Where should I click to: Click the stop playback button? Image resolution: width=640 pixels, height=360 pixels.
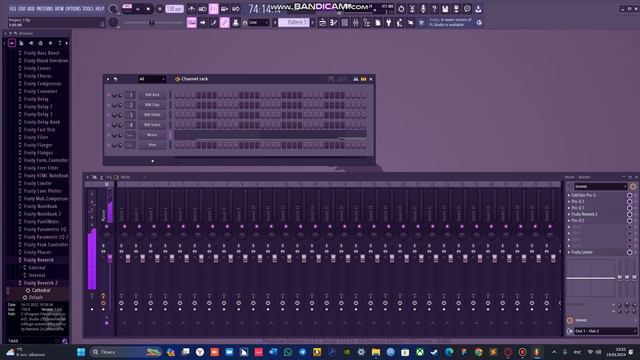pos(148,9)
